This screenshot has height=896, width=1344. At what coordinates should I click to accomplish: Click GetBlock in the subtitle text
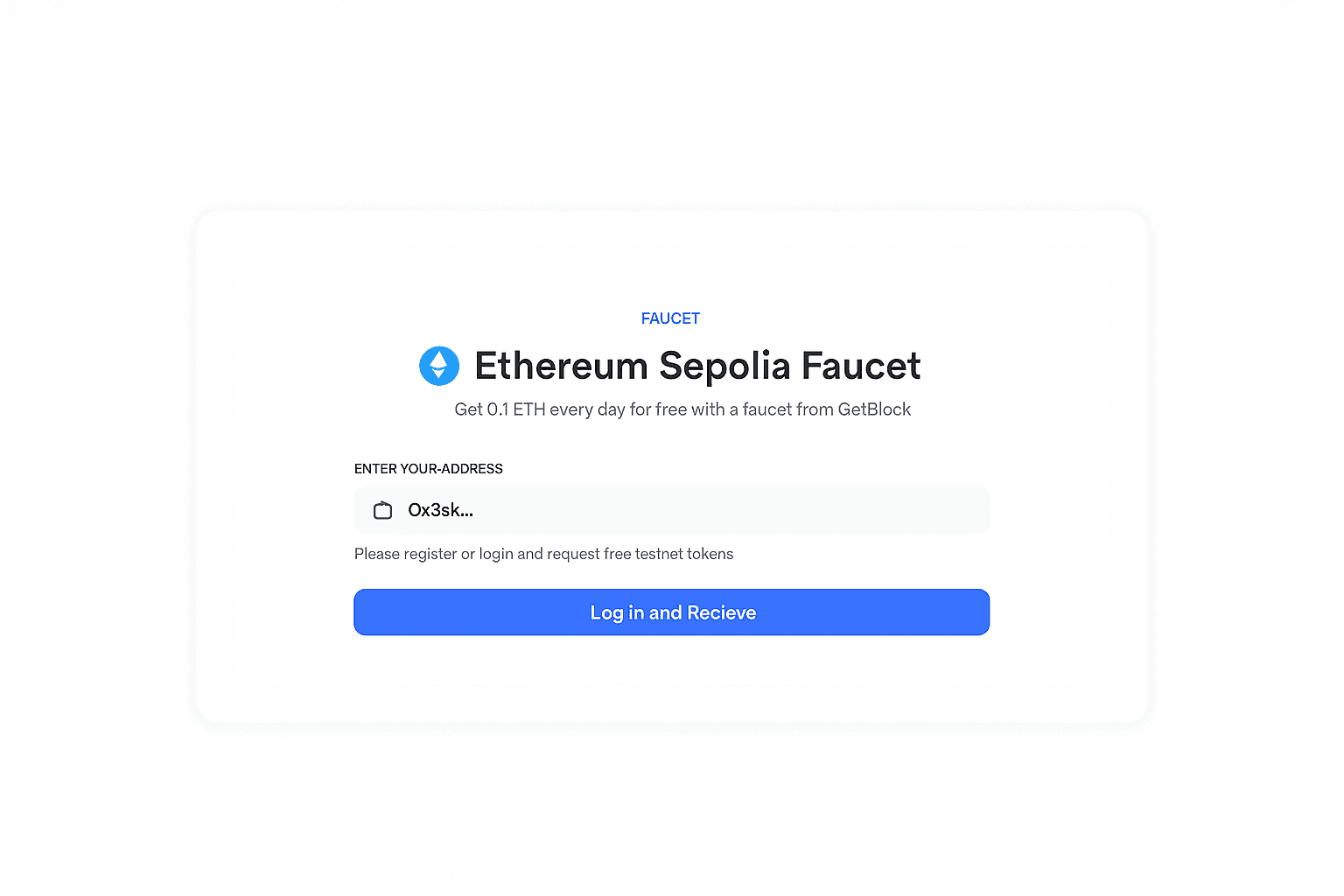(x=874, y=409)
